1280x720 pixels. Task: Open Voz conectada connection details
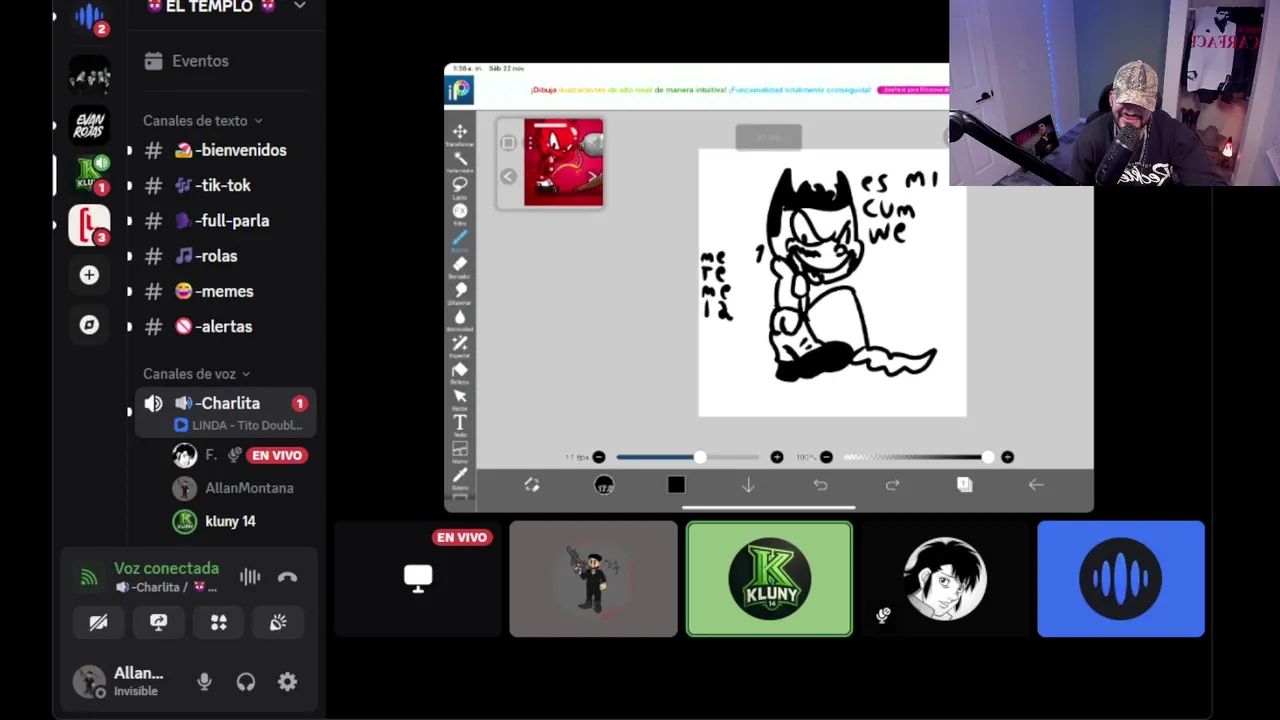(166, 569)
